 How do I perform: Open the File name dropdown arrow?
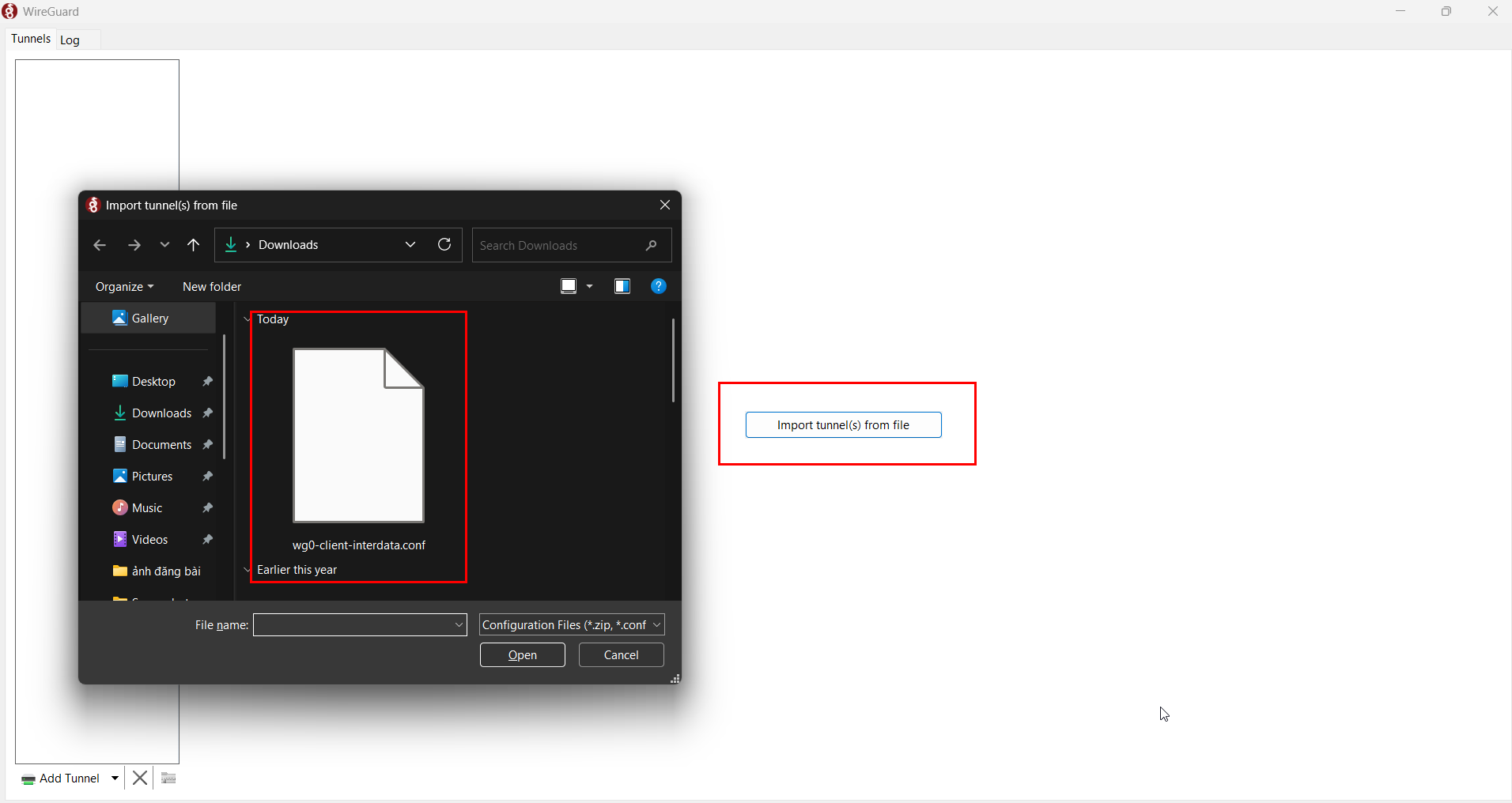(x=459, y=625)
